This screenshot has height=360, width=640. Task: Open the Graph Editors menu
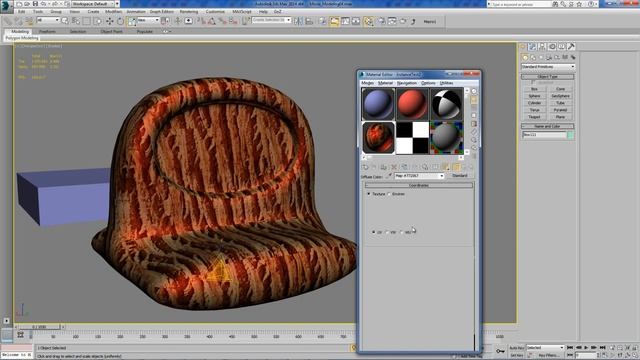pos(162,12)
